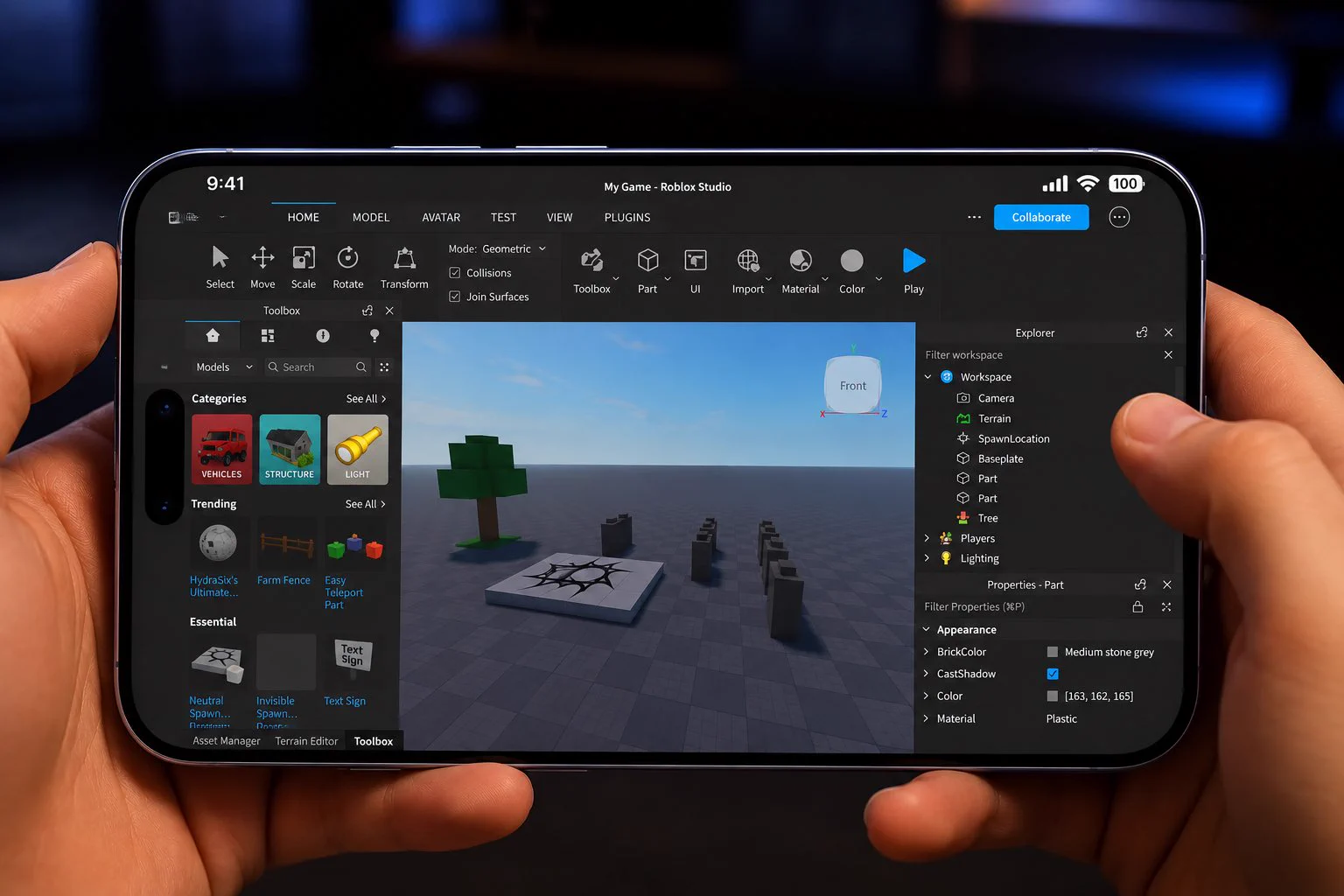Viewport: 1344px width, 896px height.
Task: Expand the Color property row
Action: pos(926,696)
